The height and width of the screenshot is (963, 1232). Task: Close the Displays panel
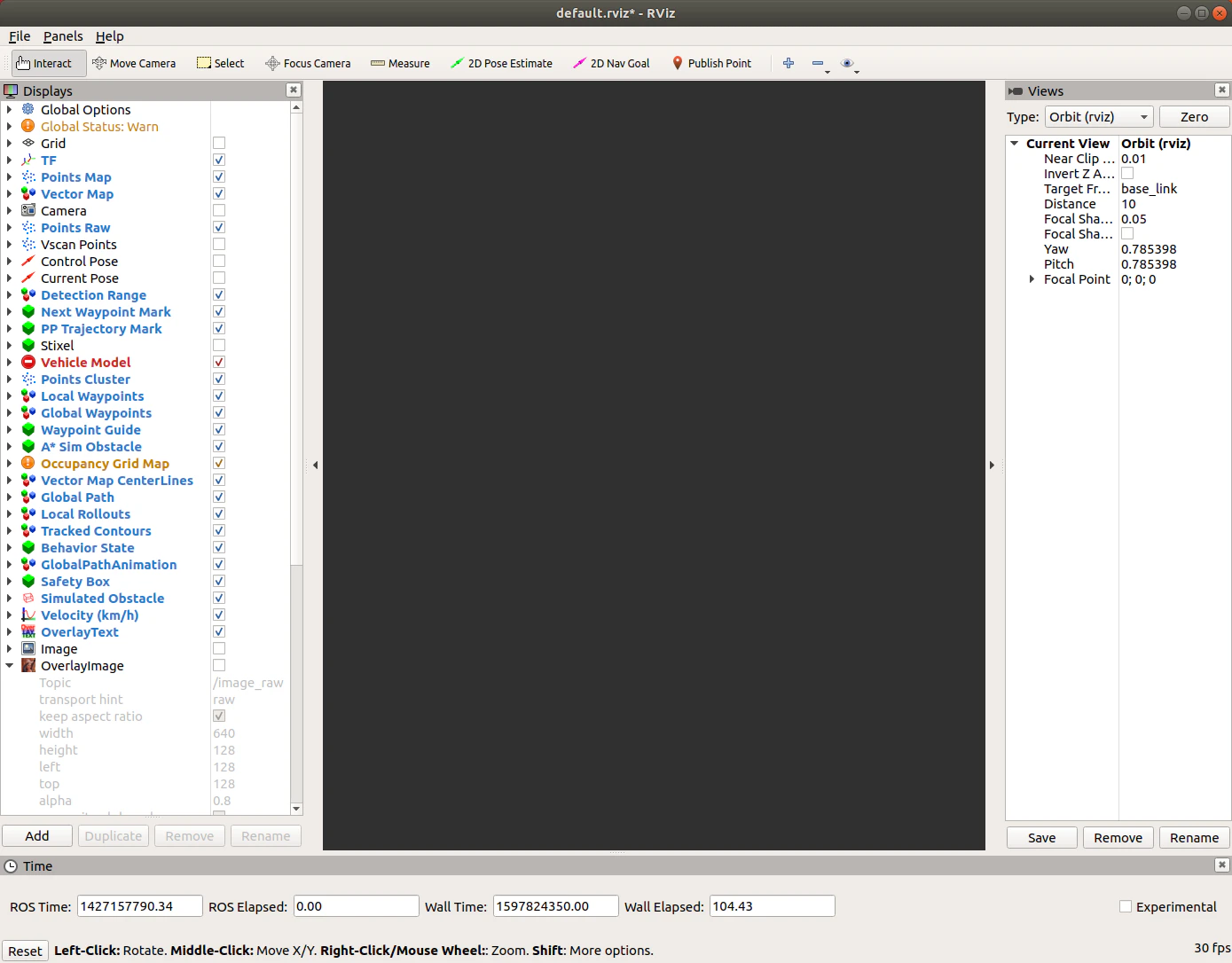(x=294, y=90)
